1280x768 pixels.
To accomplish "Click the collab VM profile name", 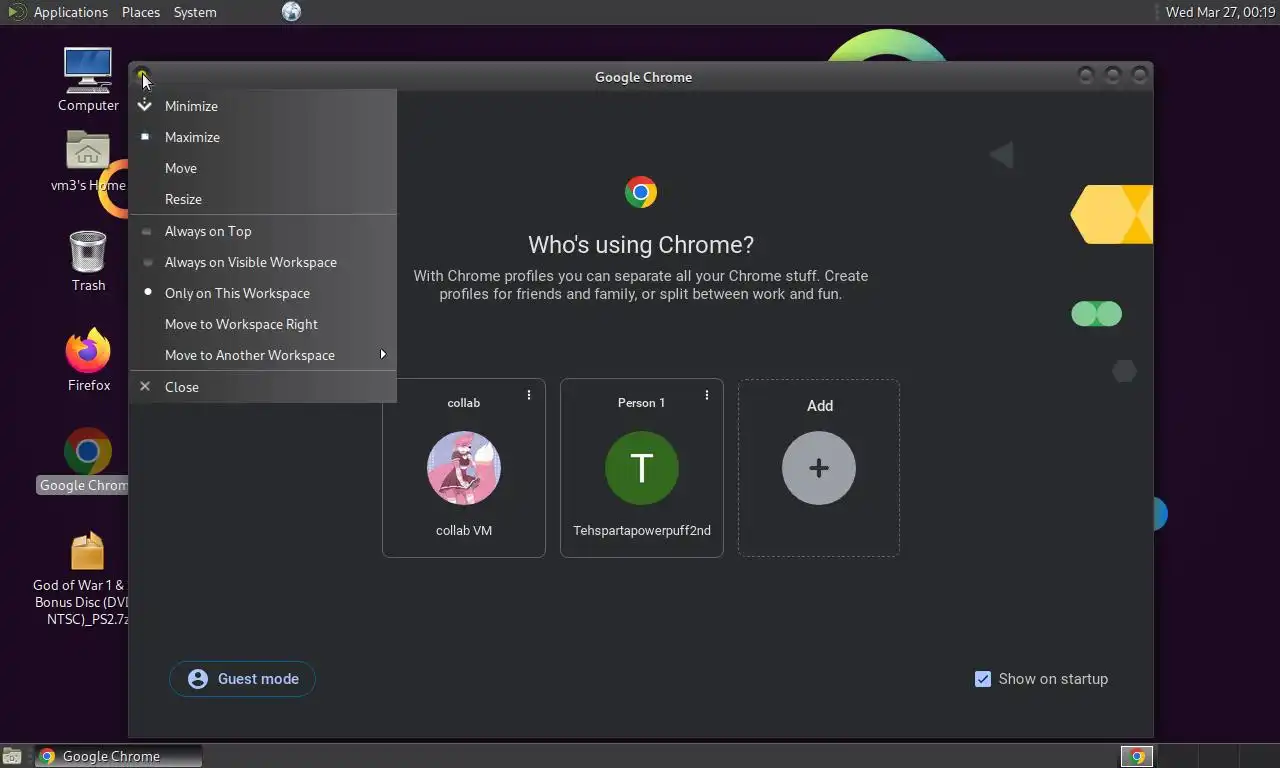I will coord(464,531).
